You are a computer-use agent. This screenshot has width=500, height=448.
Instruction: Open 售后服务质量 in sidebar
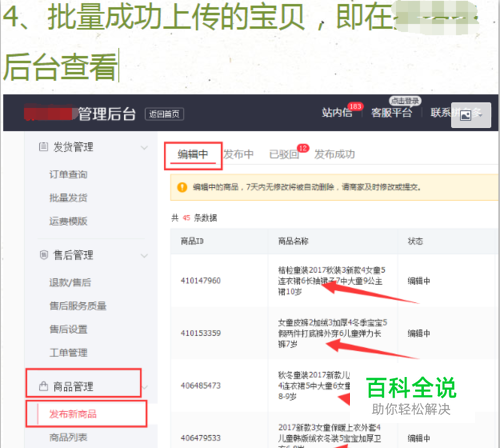click(x=78, y=306)
